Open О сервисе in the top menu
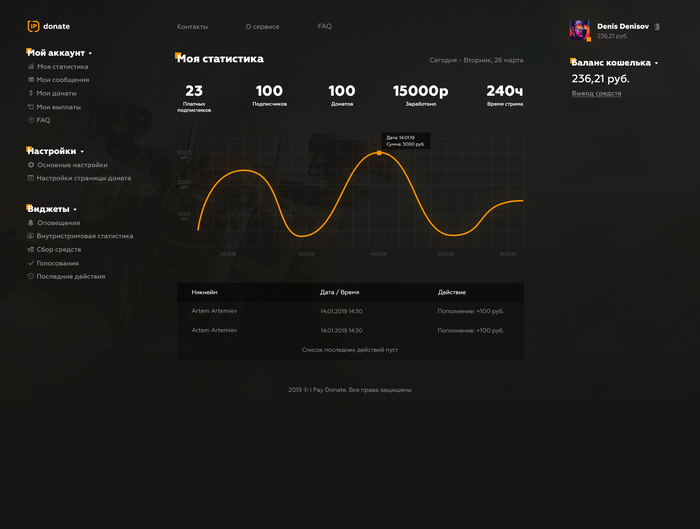Image resolution: width=700 pixels, height=529 pixels. (262, 26)
